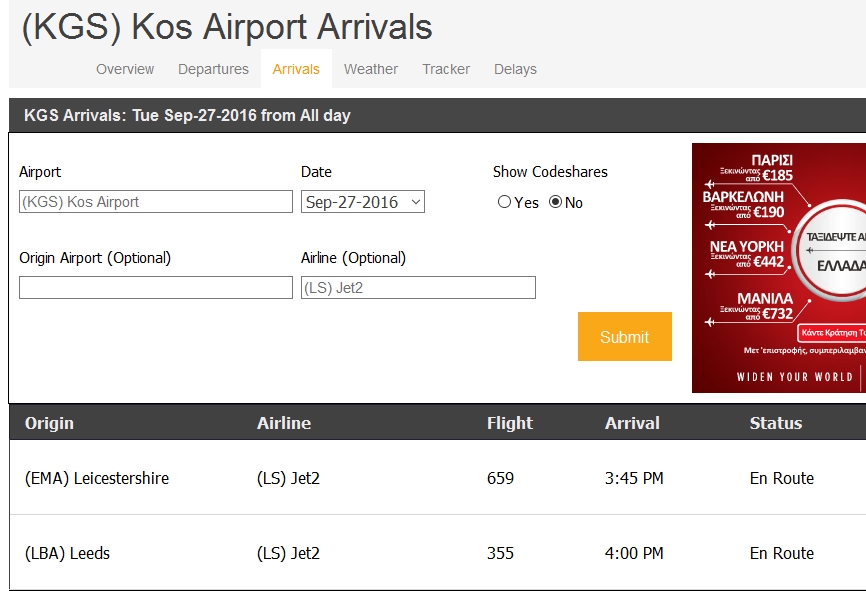Sort by the Airline column header
This screenshot has height=591, width=866.
(x=284, y=423)
